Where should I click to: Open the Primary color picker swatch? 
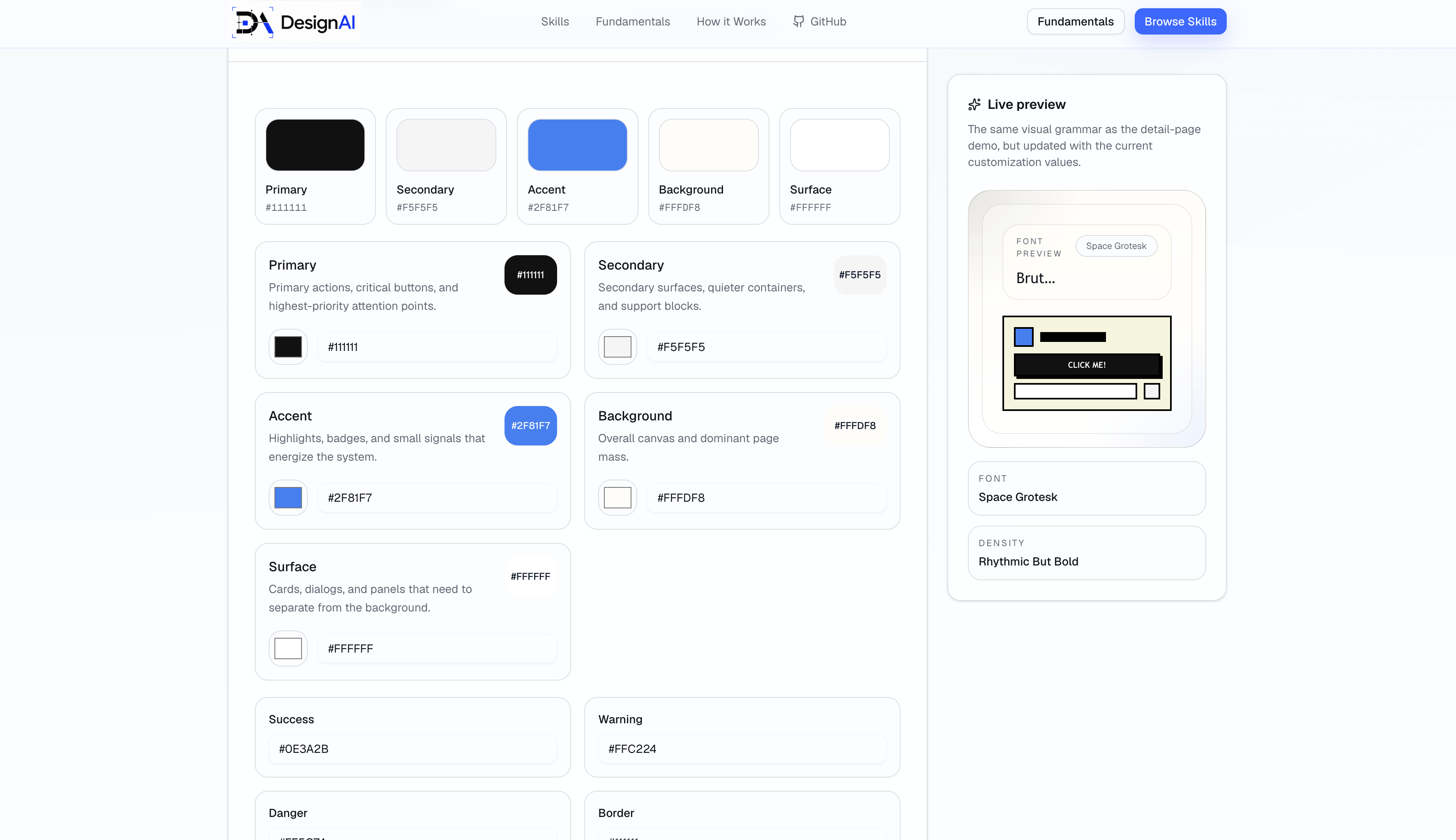tap(288, 347)
